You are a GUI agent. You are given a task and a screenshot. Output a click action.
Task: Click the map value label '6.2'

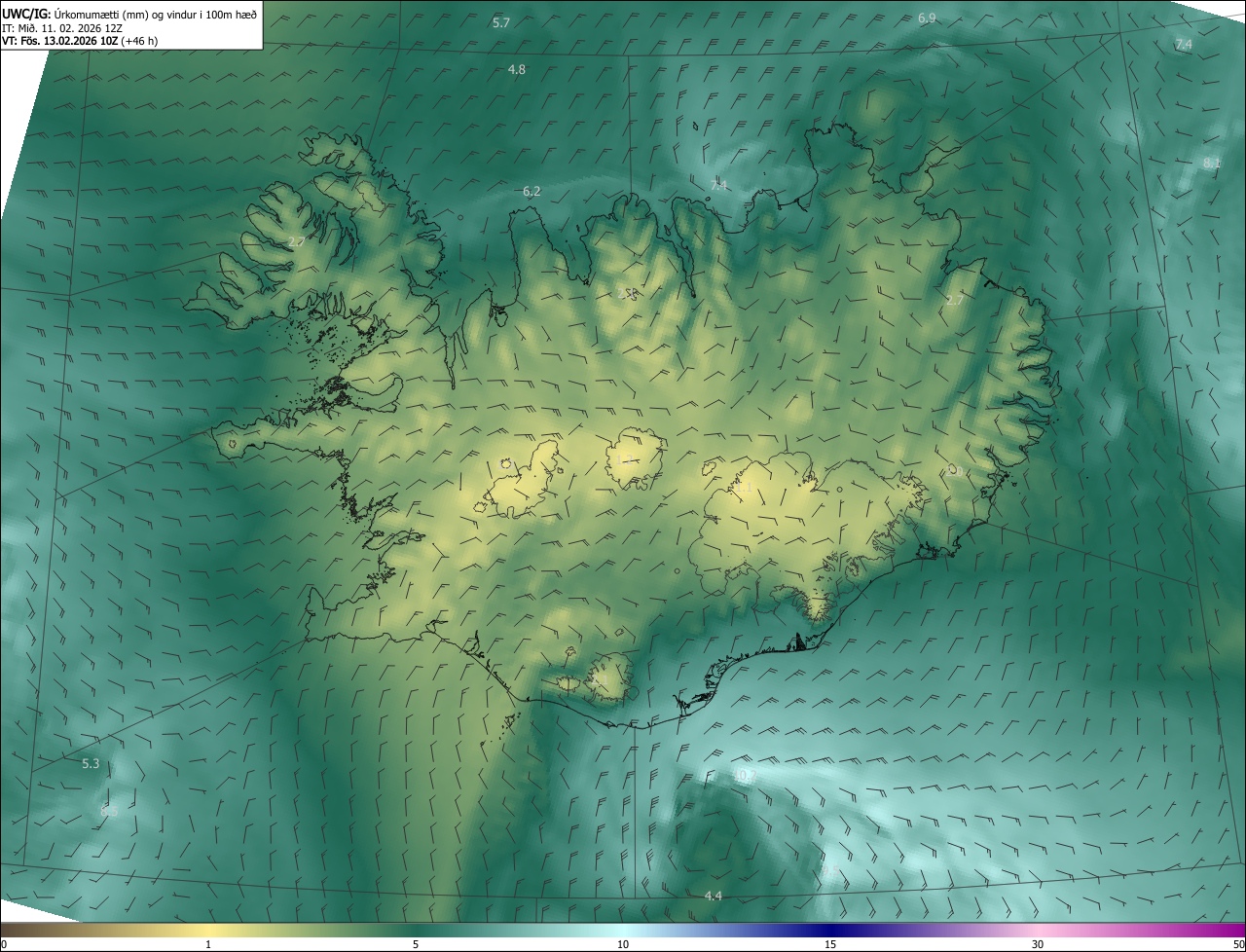click(531, 192)
